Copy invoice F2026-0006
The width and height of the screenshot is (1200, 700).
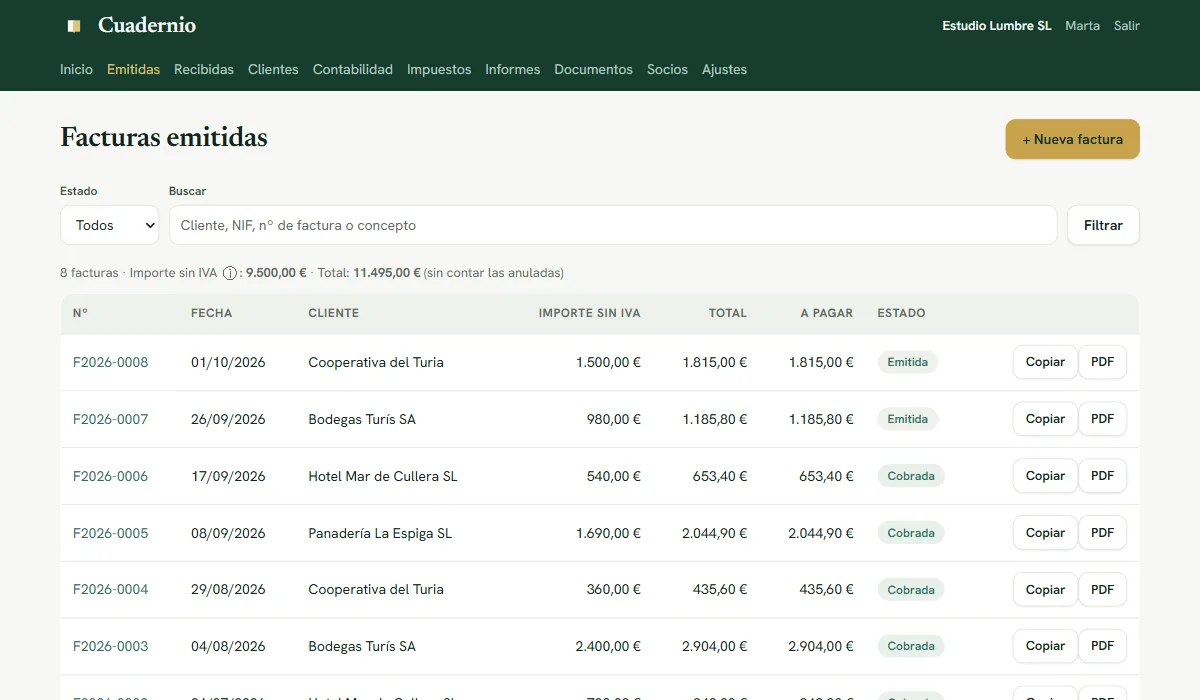1045,476
